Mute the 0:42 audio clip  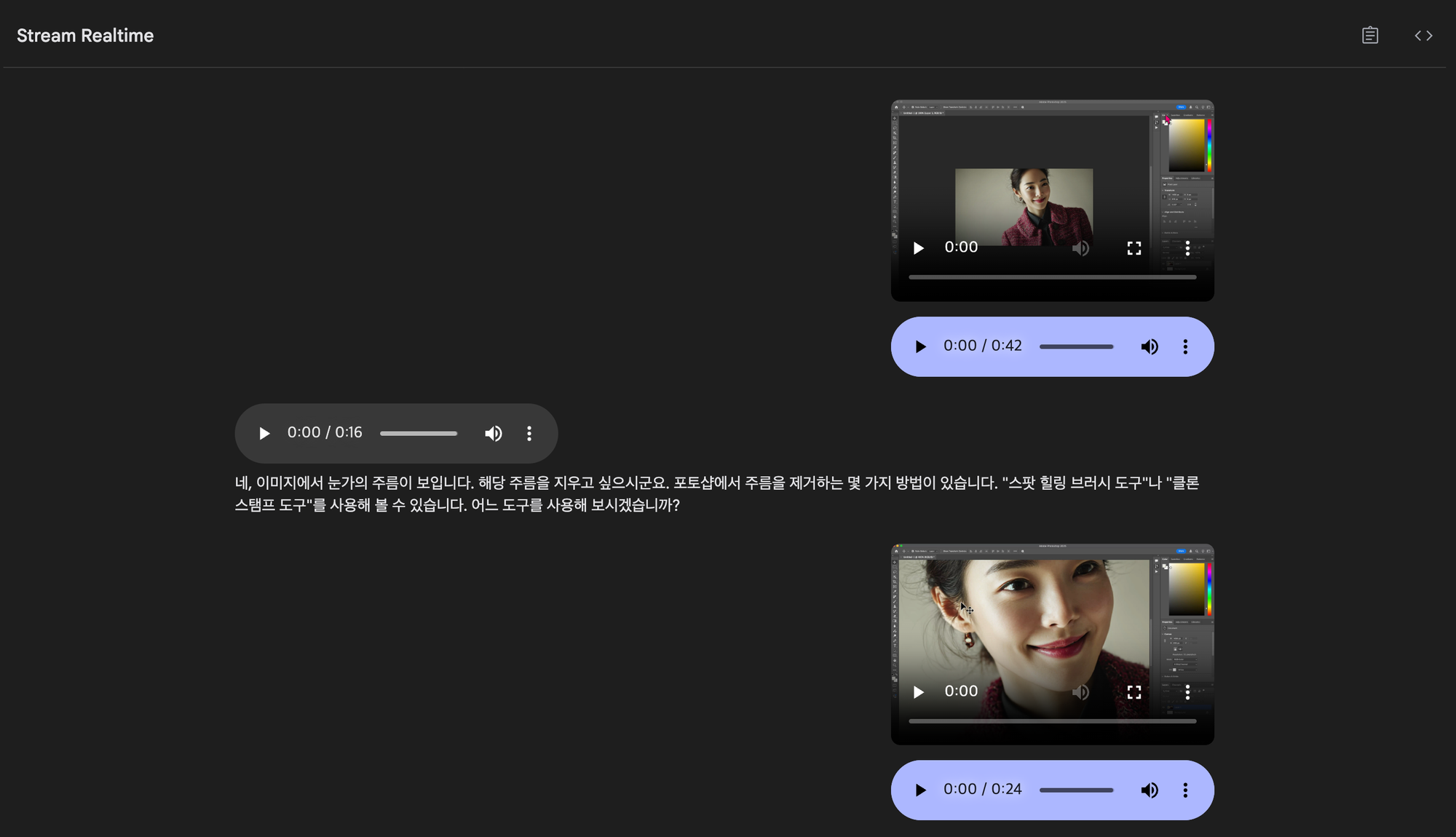[1149, 346]
